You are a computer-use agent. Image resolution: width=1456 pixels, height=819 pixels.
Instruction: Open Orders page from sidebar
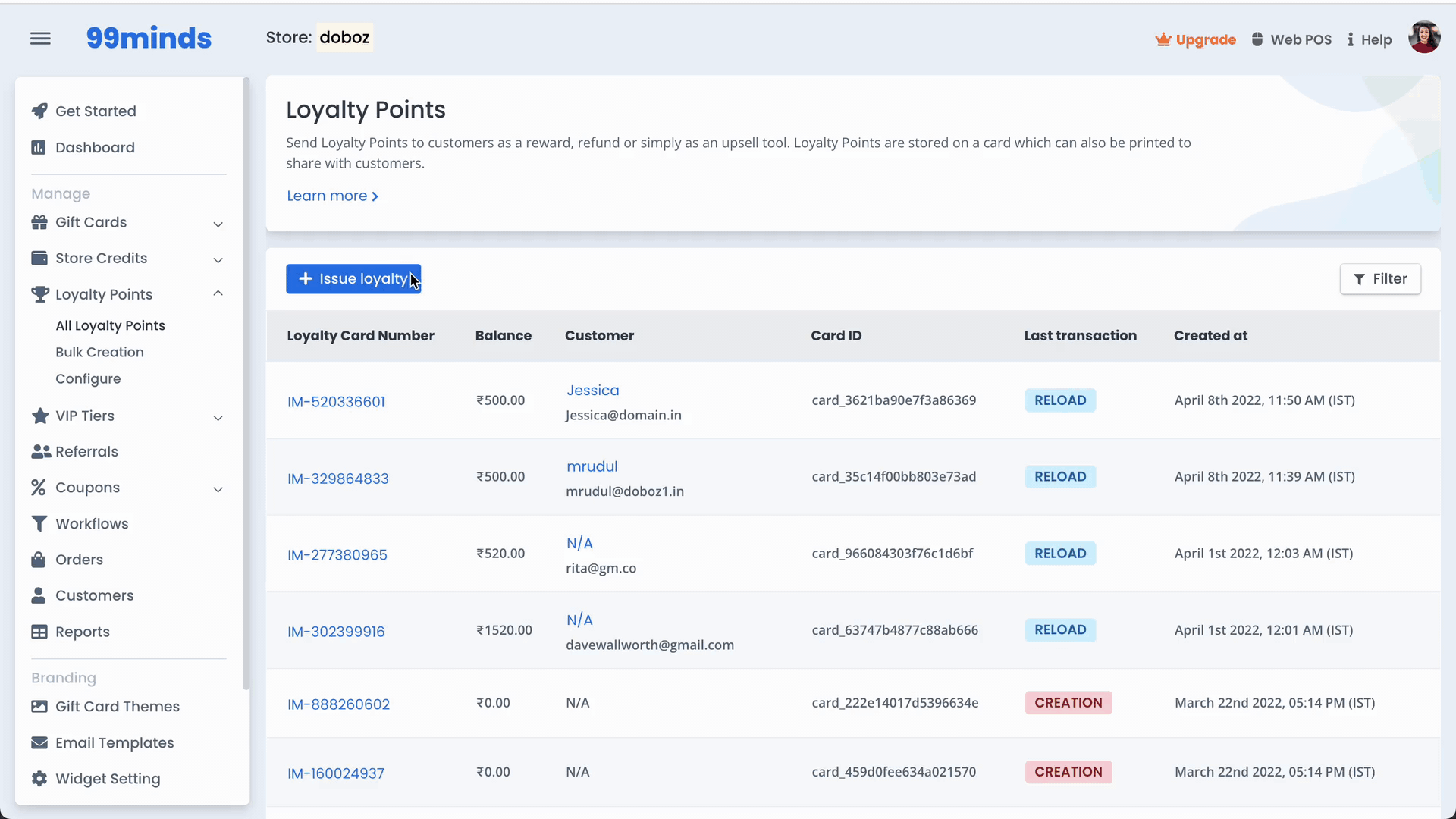[79, 560]
